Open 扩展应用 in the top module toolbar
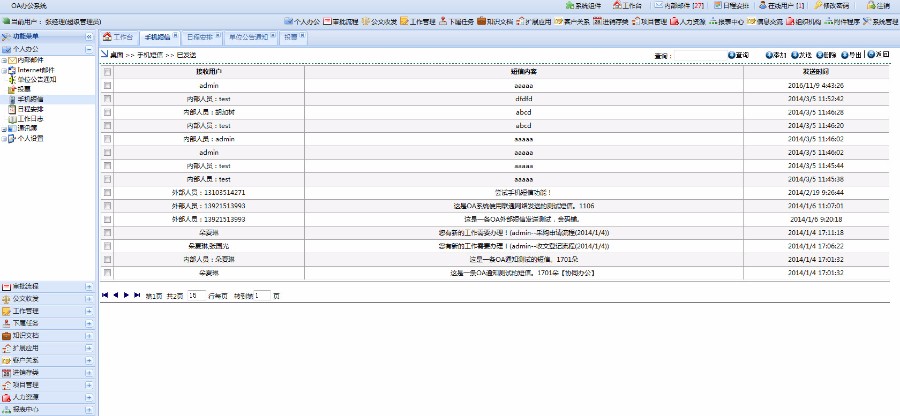 534,21
